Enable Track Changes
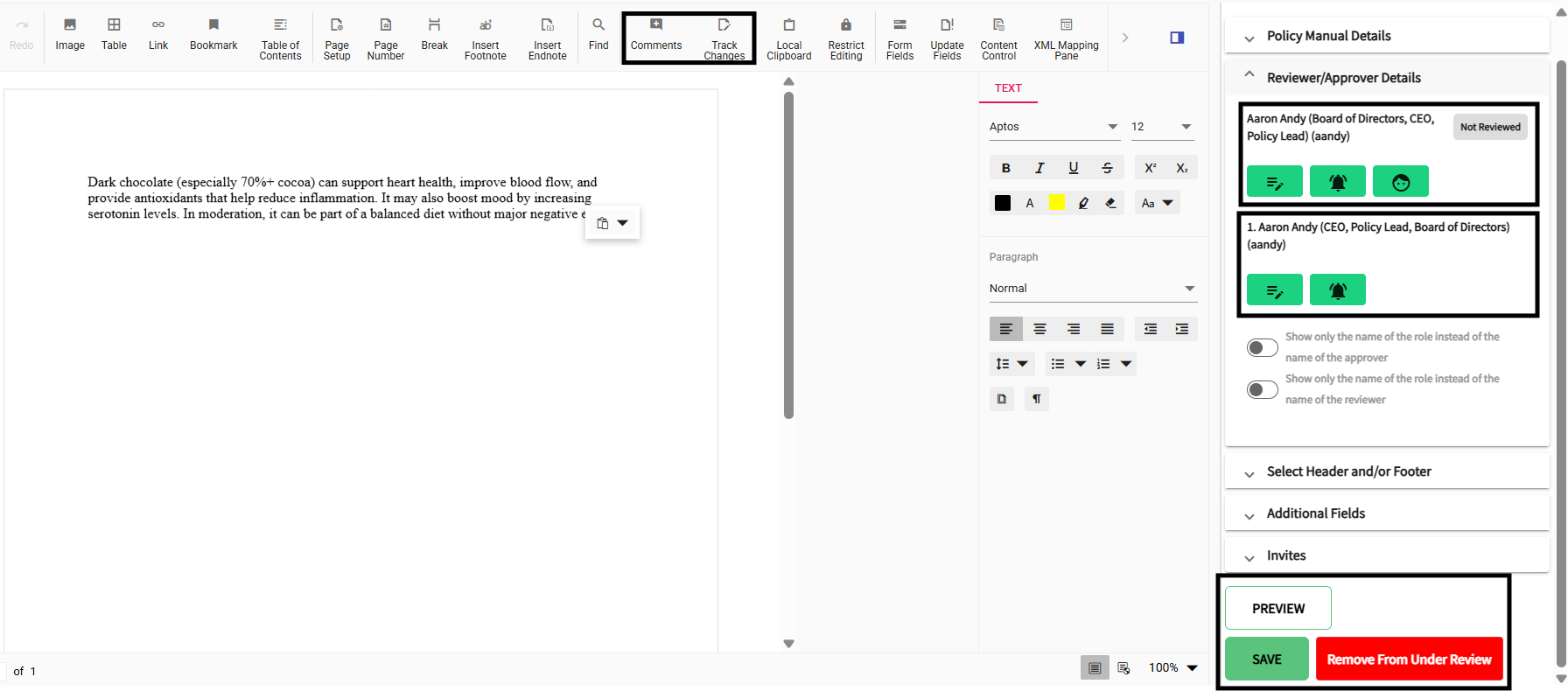The image size is (1568, 691). (724, 38)
